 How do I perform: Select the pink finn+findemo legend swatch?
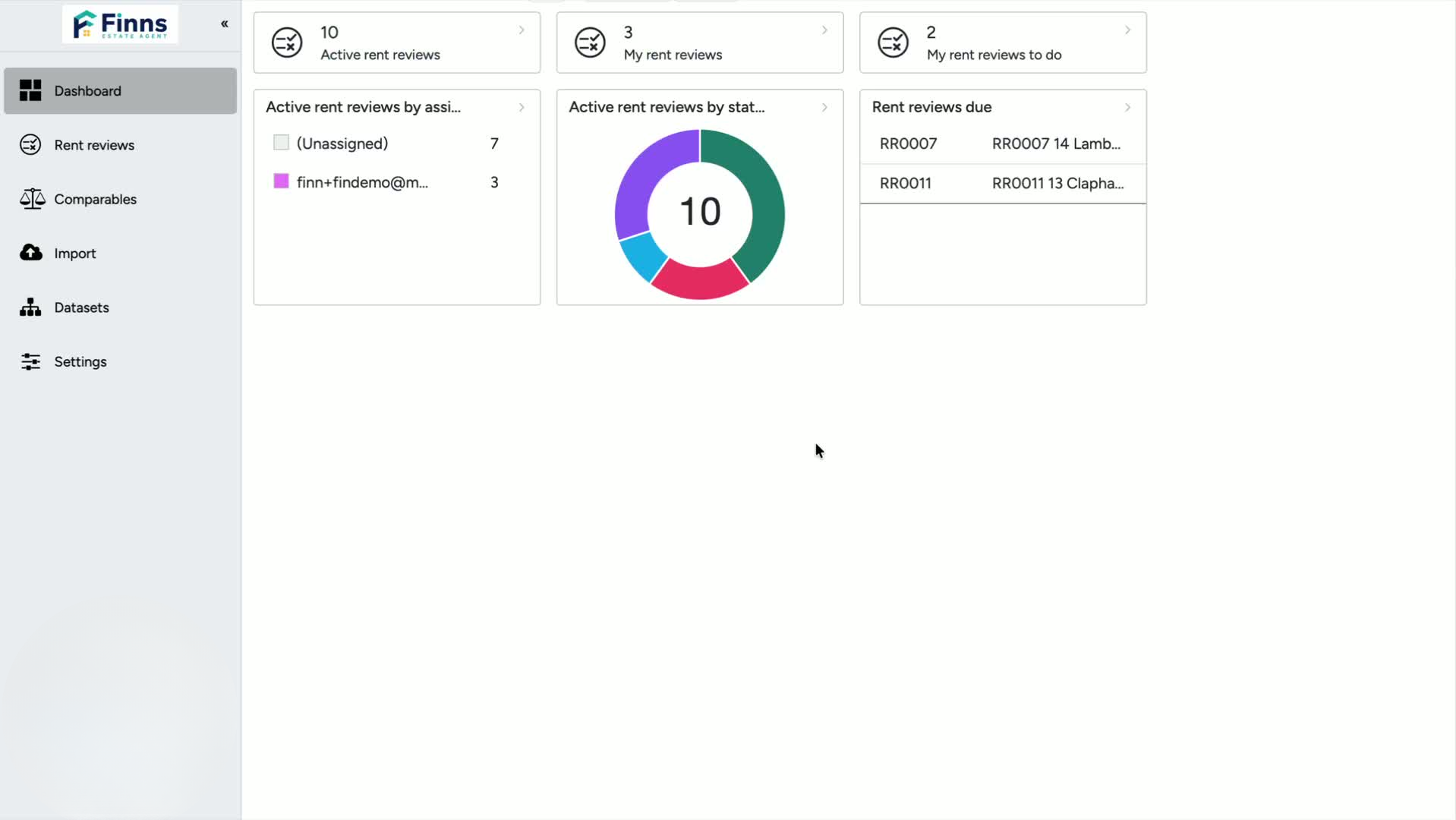(281, 181)
